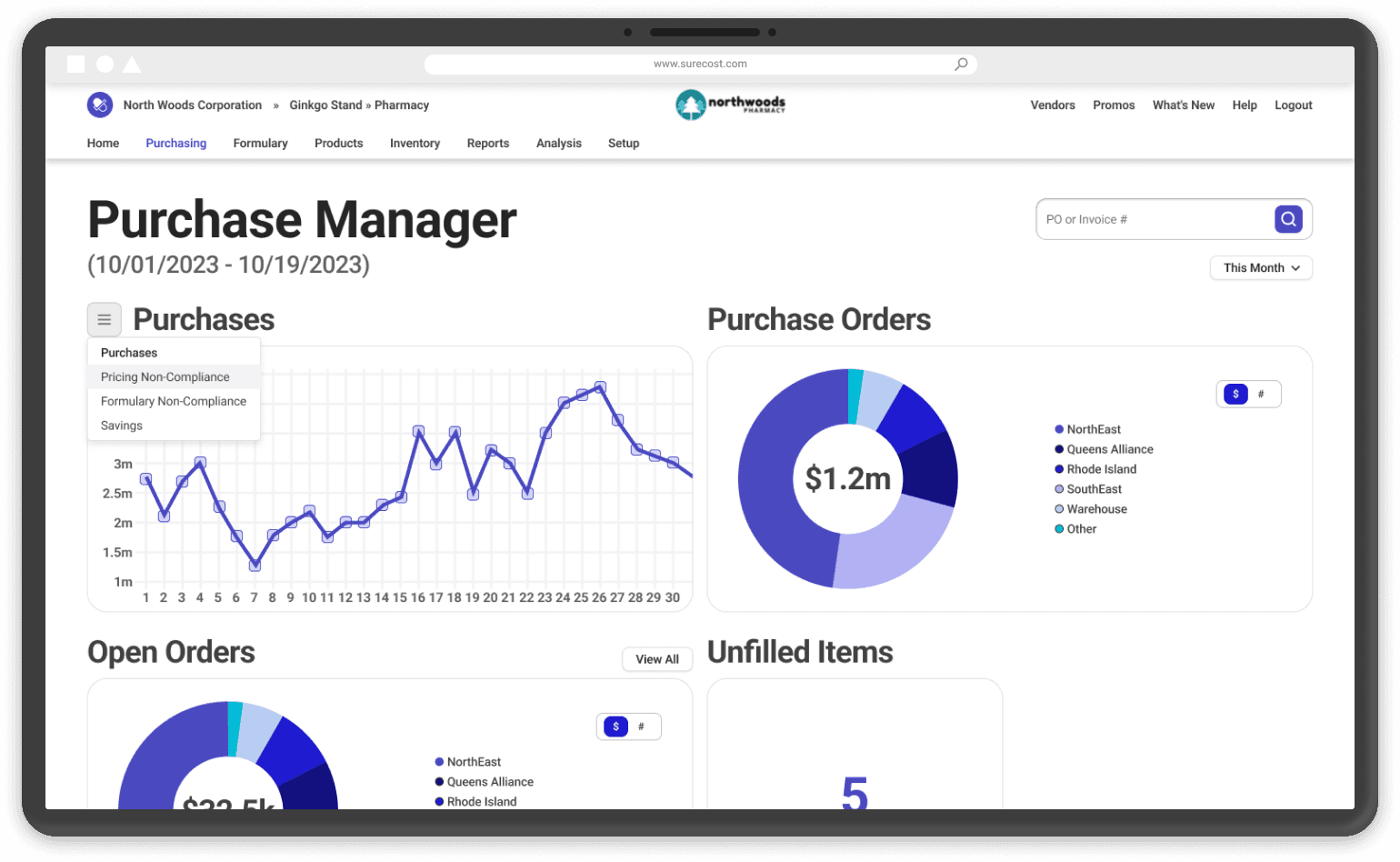Click the triangle icon in browser top bar
This screenshot has width=1400, height=862.
click(132, 64)
